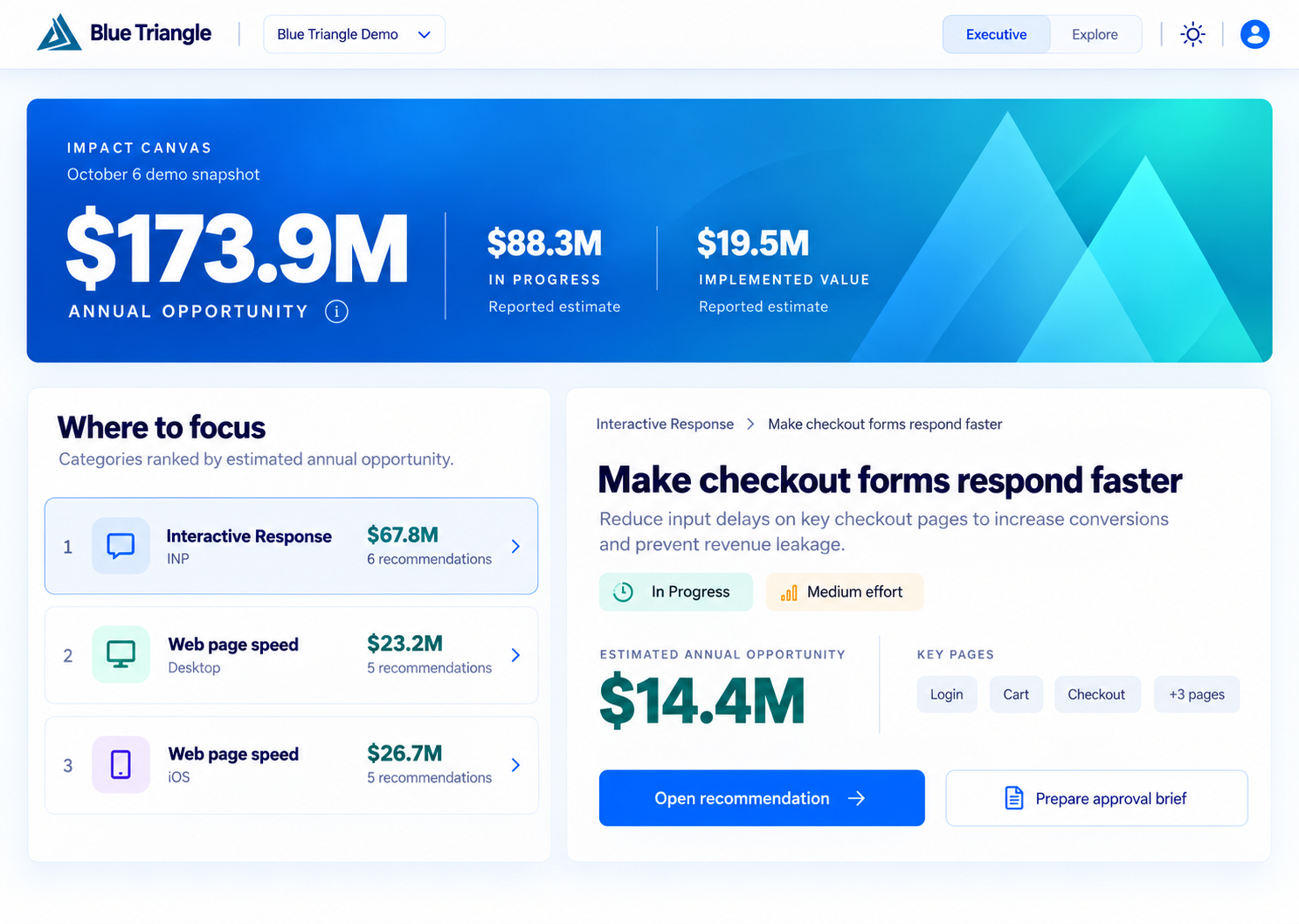Viewport: 1299px width, 924px height.
Task: Switch to the Executive tab
Action: point(996,34)
